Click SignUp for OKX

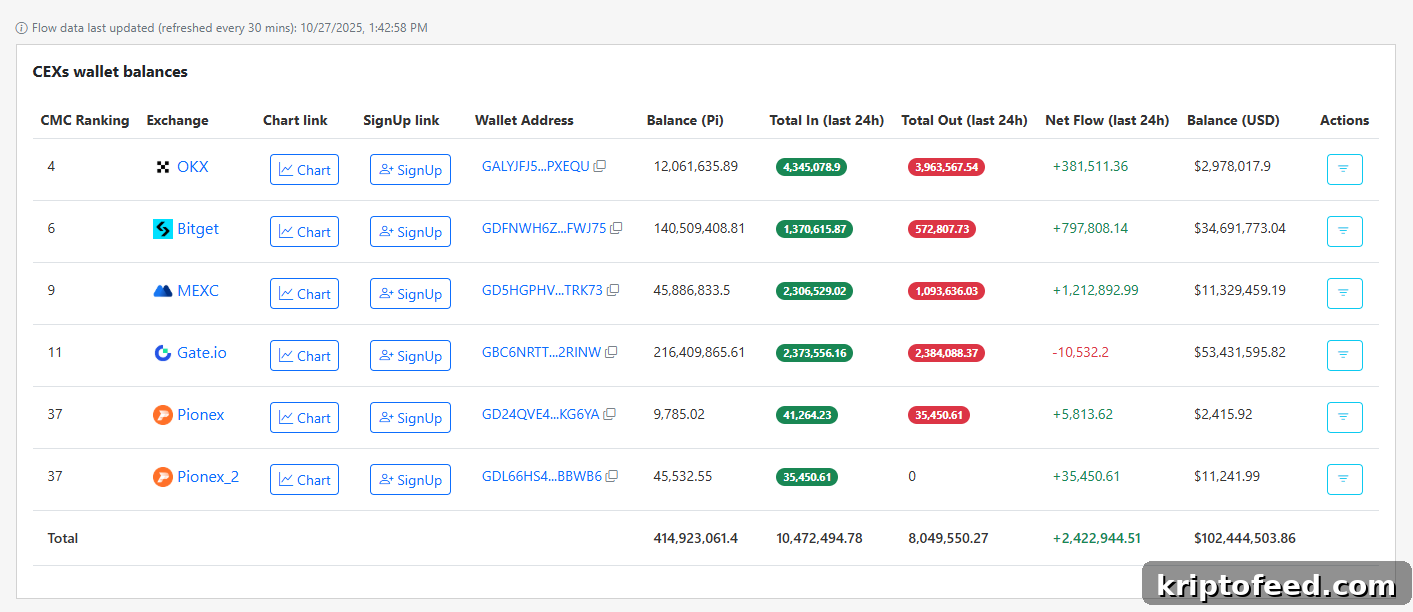tap(410, 170)
